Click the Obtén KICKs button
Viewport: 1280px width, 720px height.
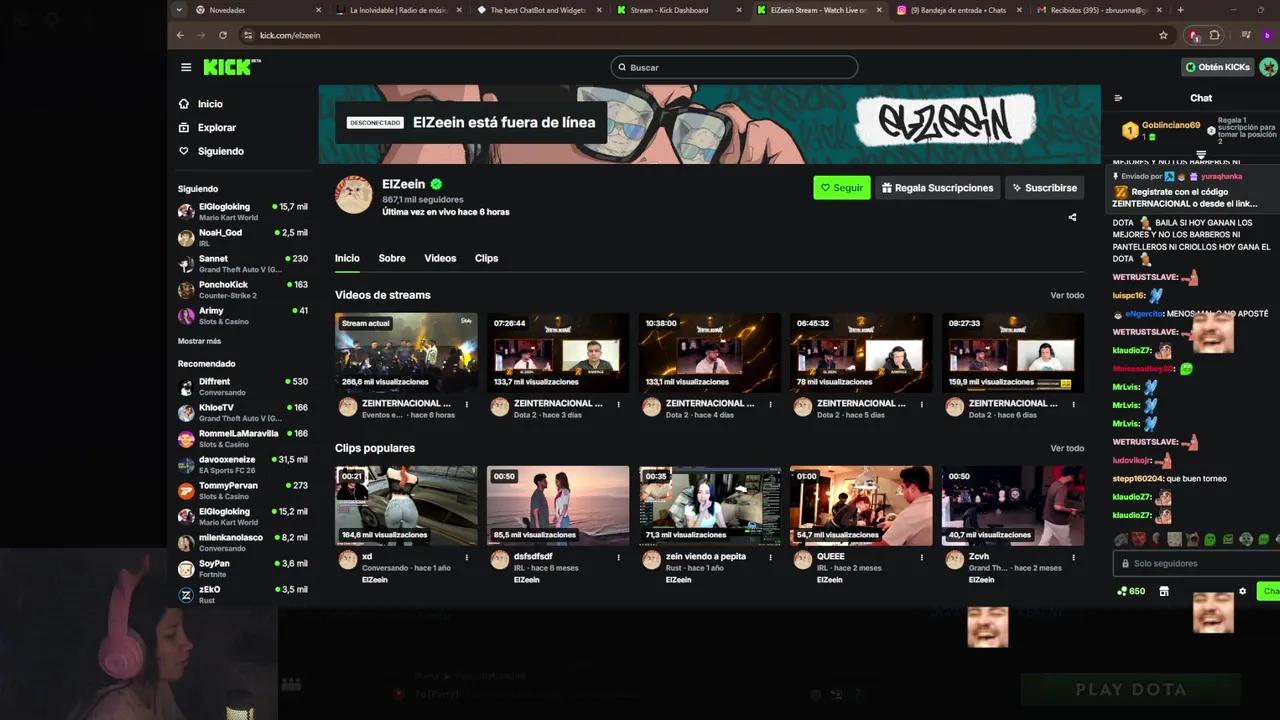pos(1217,67)
